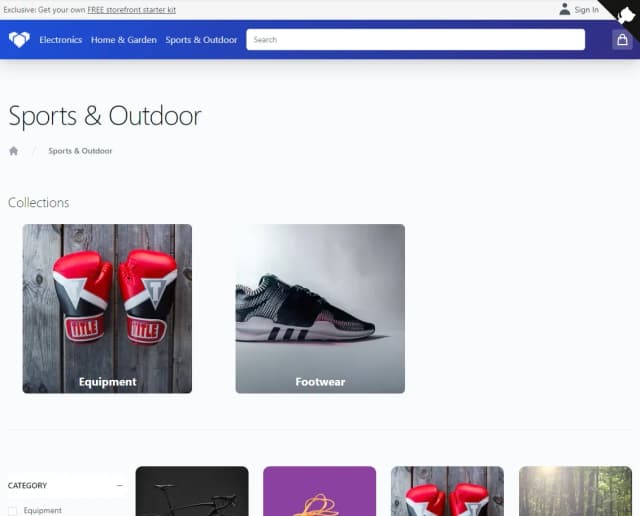Open the Home & Garden menu
Image resolution: width=640 pixels, height=516 pixels.
[x=124, y=40]
